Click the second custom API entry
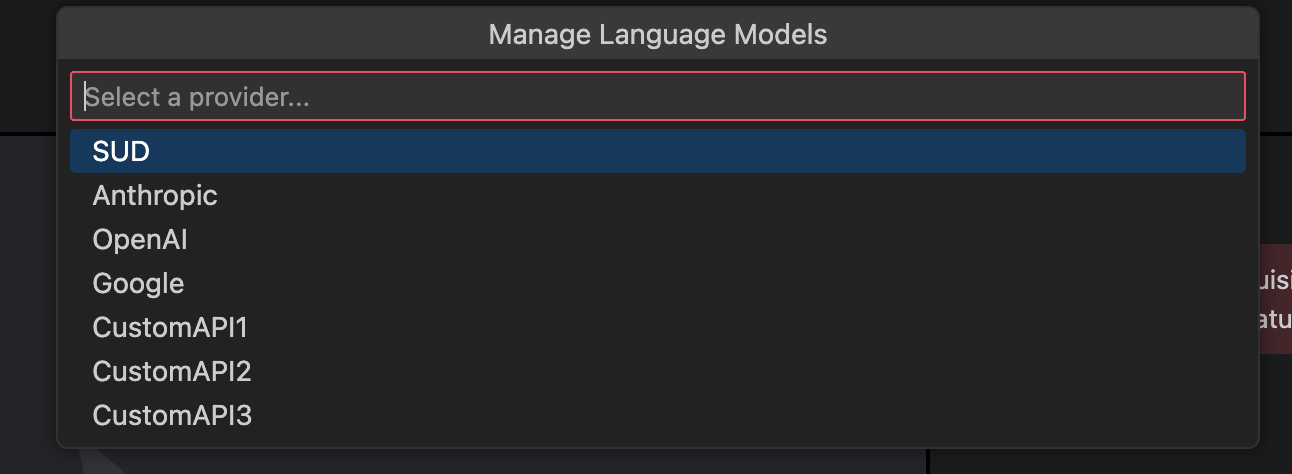Image resolution: width=1292 pixels, height=474 pixels. tap(172, 372)
